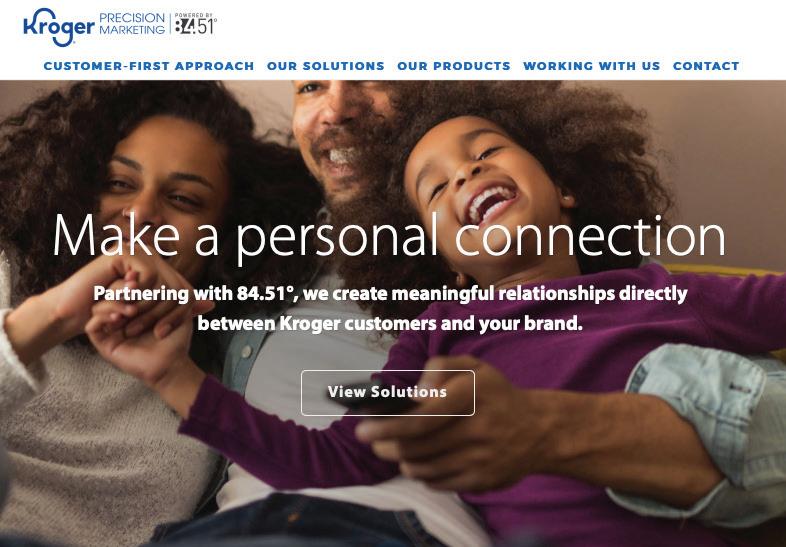
Task: Go to Our Products
Action: pyautogui.click(x=454, y=66)
